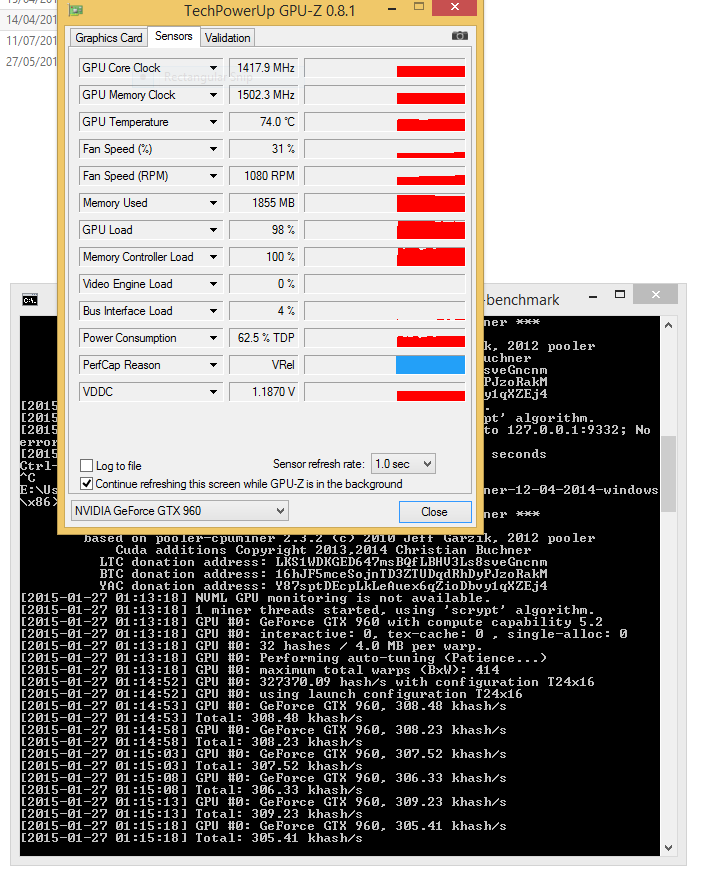
Task: Enable the Log to file checkbox
Action: point(87,465)
